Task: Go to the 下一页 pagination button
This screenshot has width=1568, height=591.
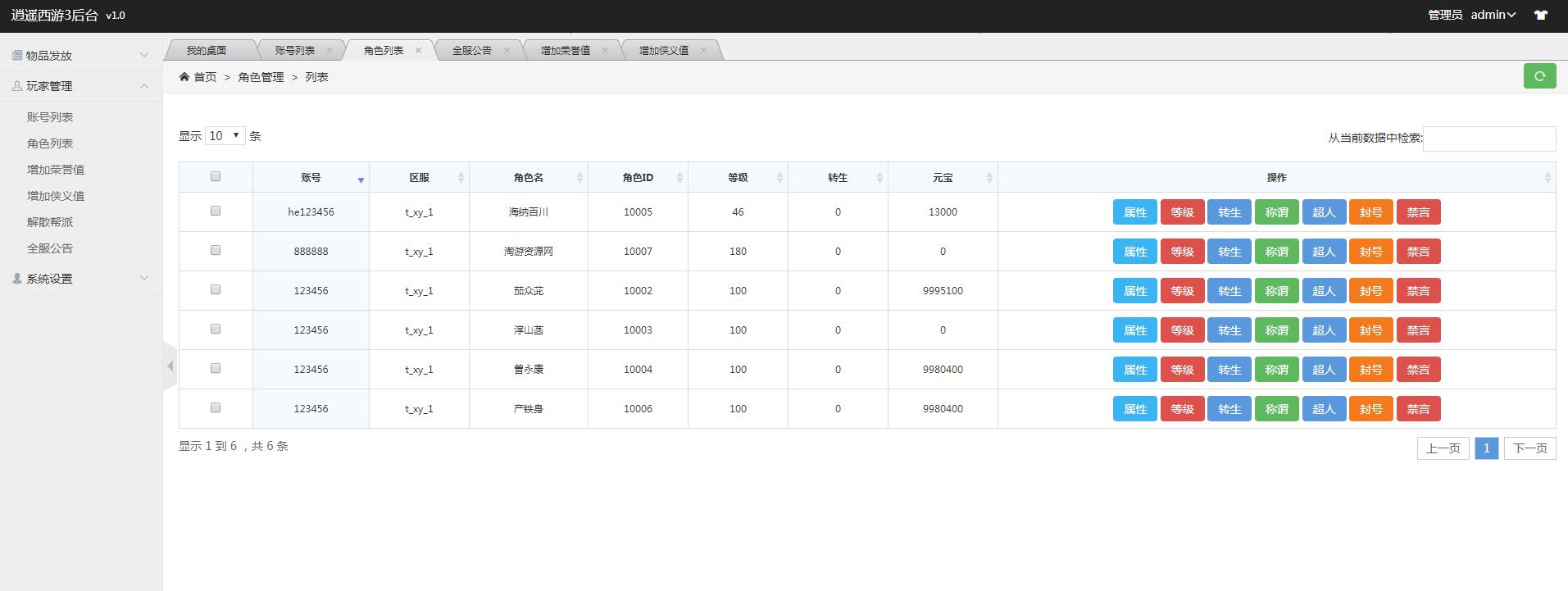Action: click(x=1529, y=448)
